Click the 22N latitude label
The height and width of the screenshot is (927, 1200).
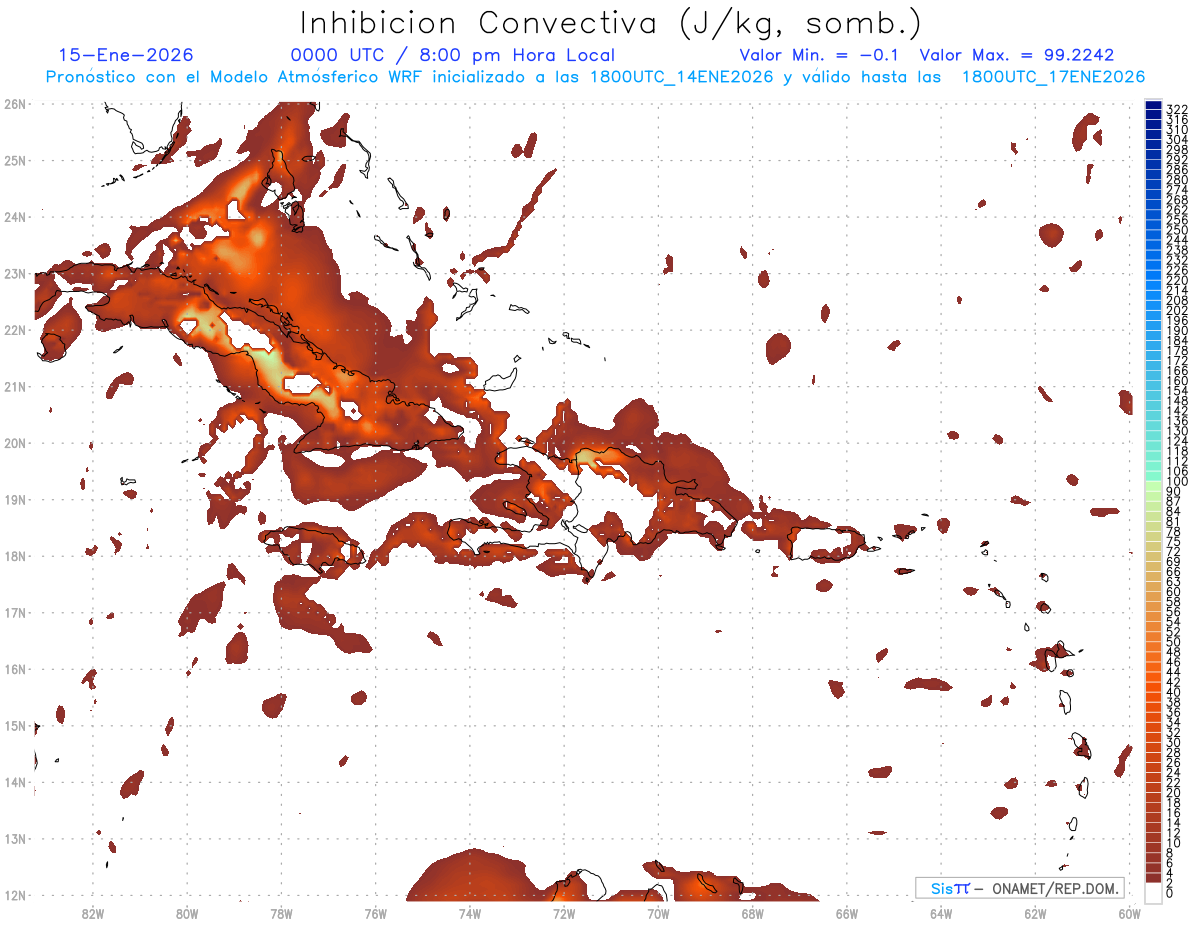pyautogui.click(x=14, y=329)
